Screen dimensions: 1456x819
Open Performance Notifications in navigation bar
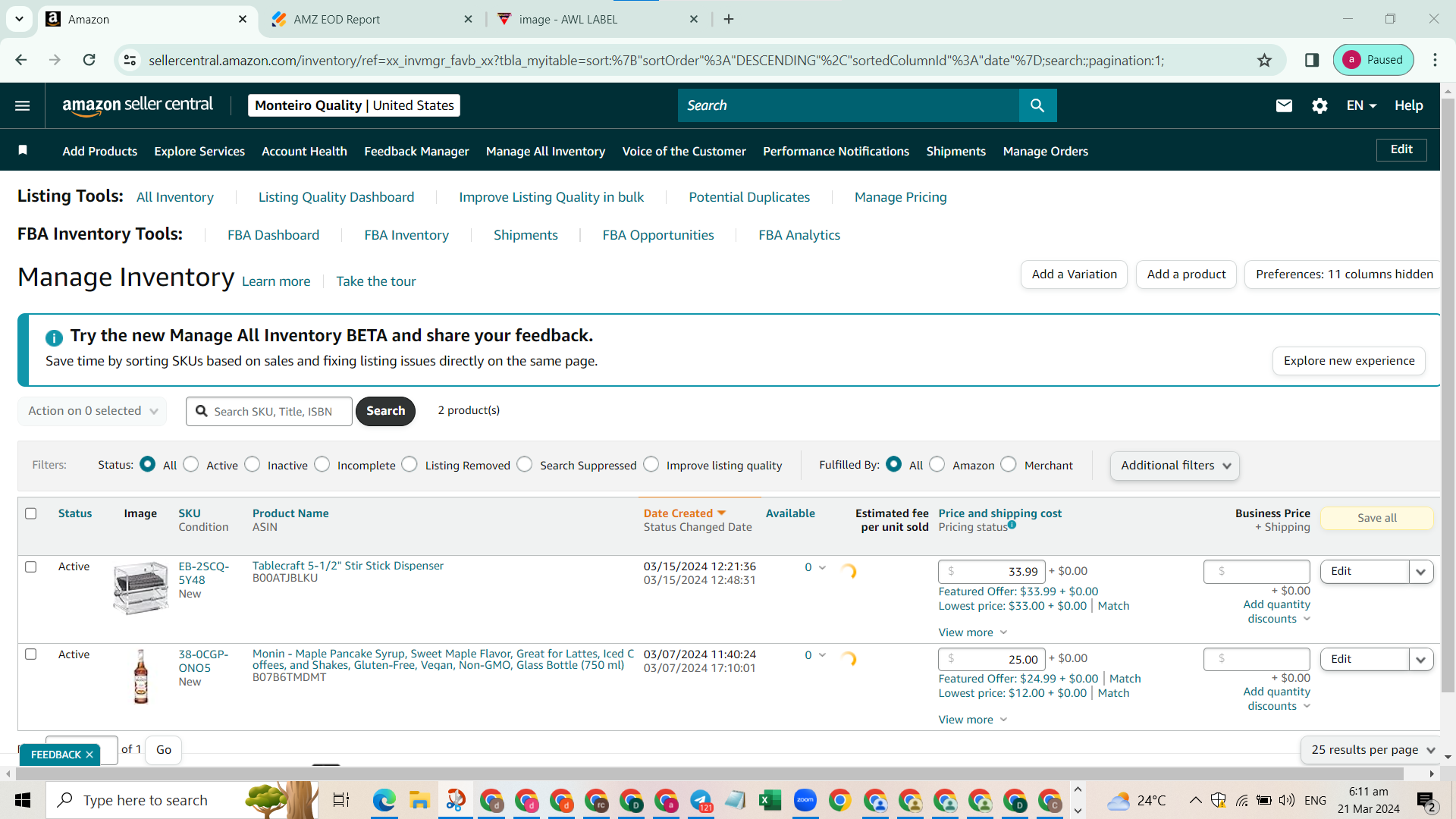[836, 151]
